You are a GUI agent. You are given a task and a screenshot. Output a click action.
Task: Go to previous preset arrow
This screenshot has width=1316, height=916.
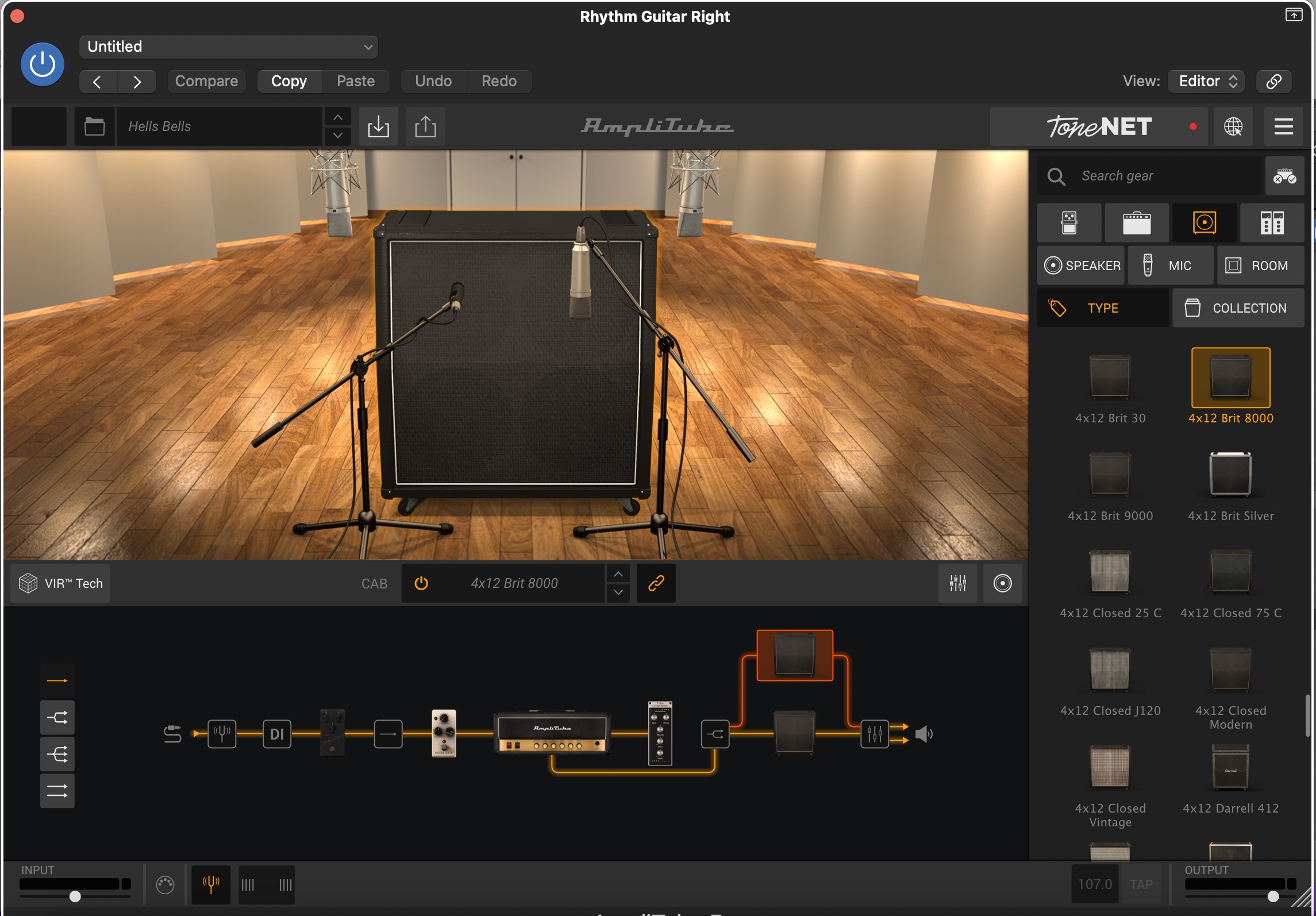point(98,82)
